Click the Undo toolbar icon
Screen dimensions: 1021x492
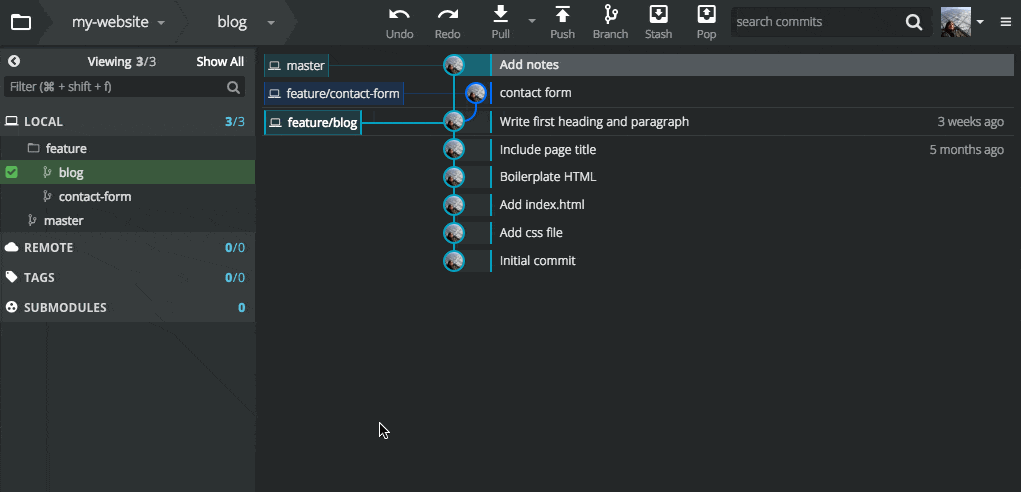(399, 14)
